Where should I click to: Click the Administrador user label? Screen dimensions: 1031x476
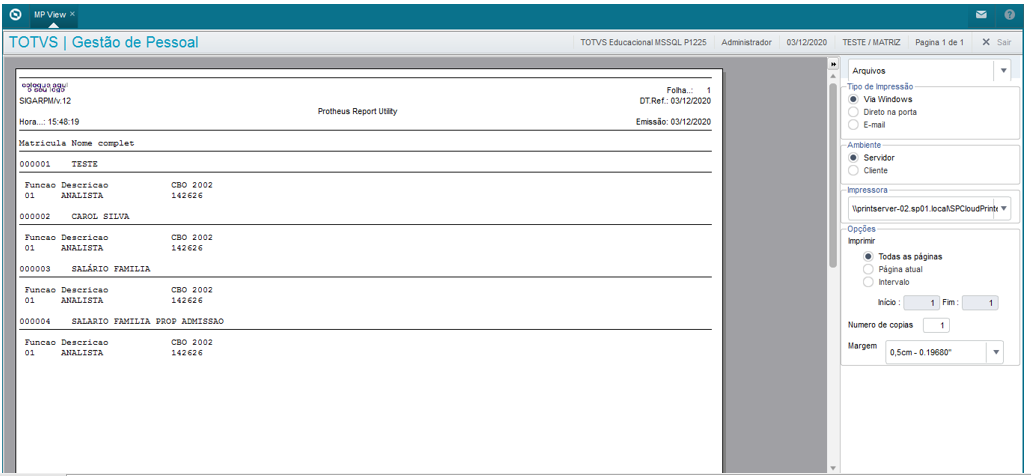(746, 42)
